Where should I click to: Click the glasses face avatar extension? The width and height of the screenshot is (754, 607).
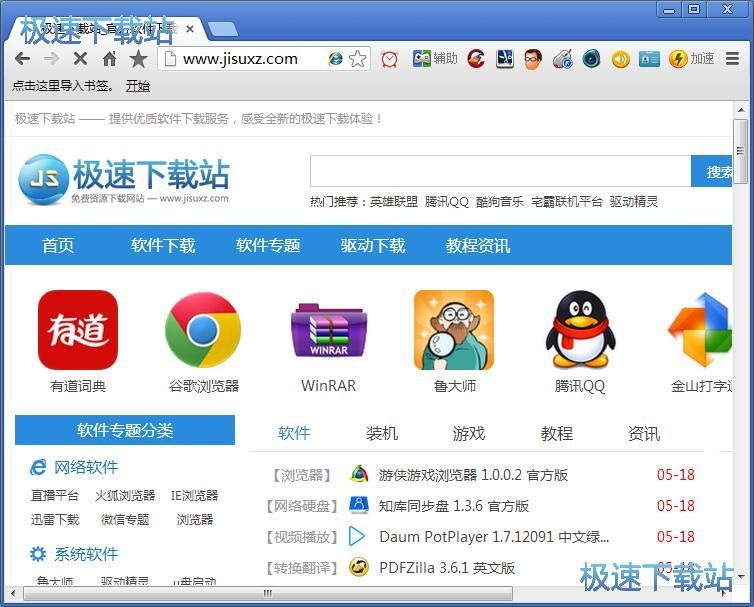(533, 59)
